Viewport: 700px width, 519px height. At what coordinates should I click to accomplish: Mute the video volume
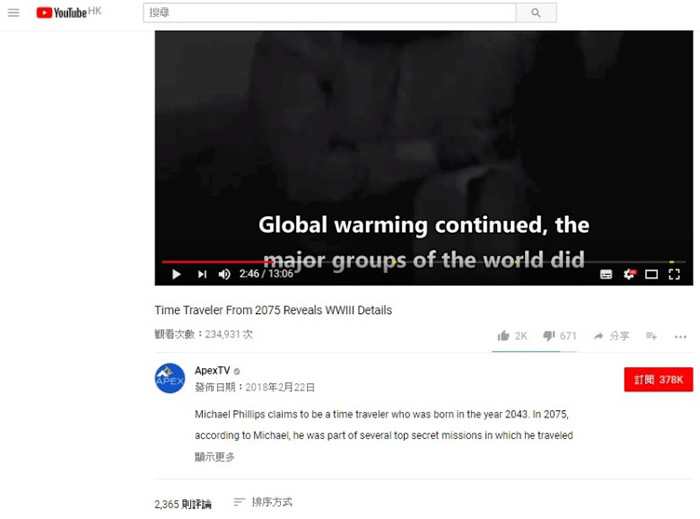[224, 274]
